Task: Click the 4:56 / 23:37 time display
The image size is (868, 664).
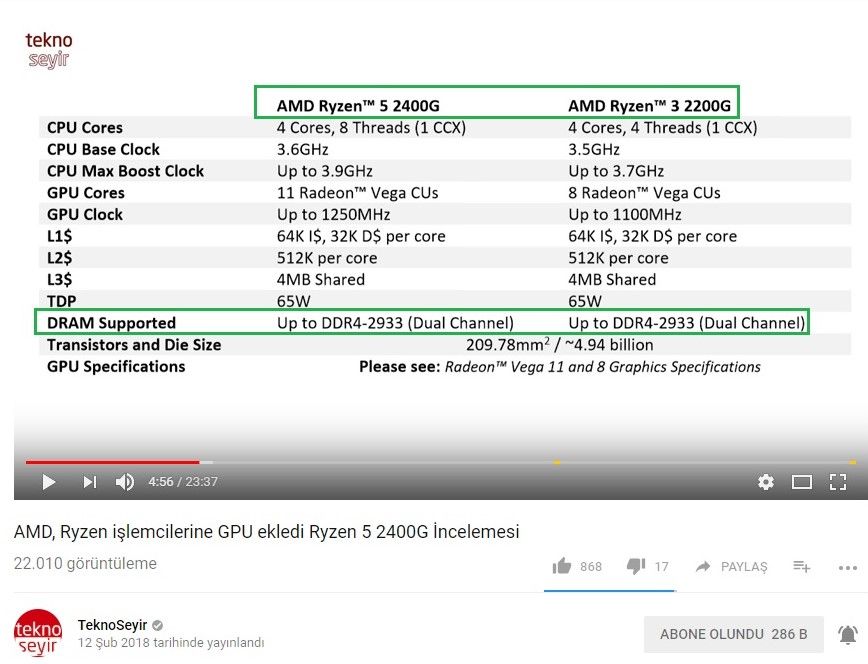Action: [x=183, y=481]
